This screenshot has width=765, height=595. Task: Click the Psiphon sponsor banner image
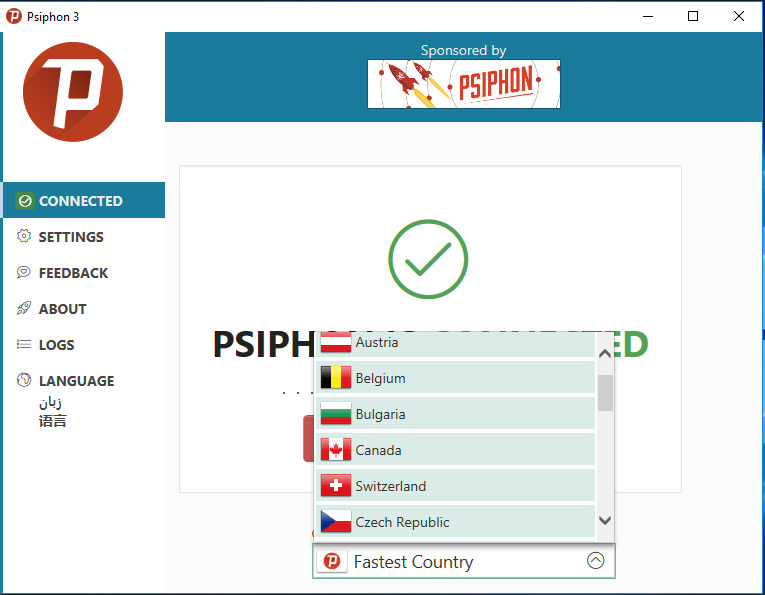tap(463, 84)
